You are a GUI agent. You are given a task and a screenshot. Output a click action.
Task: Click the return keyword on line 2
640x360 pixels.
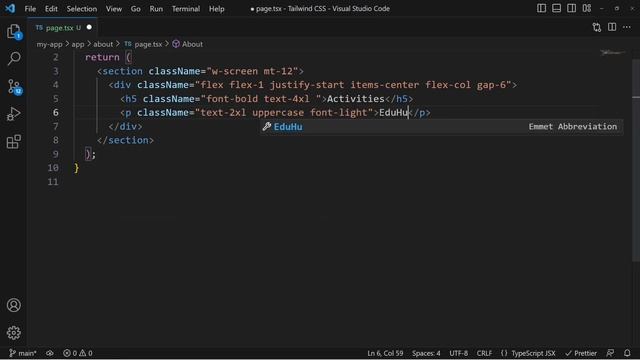click(x=102, y=57)
